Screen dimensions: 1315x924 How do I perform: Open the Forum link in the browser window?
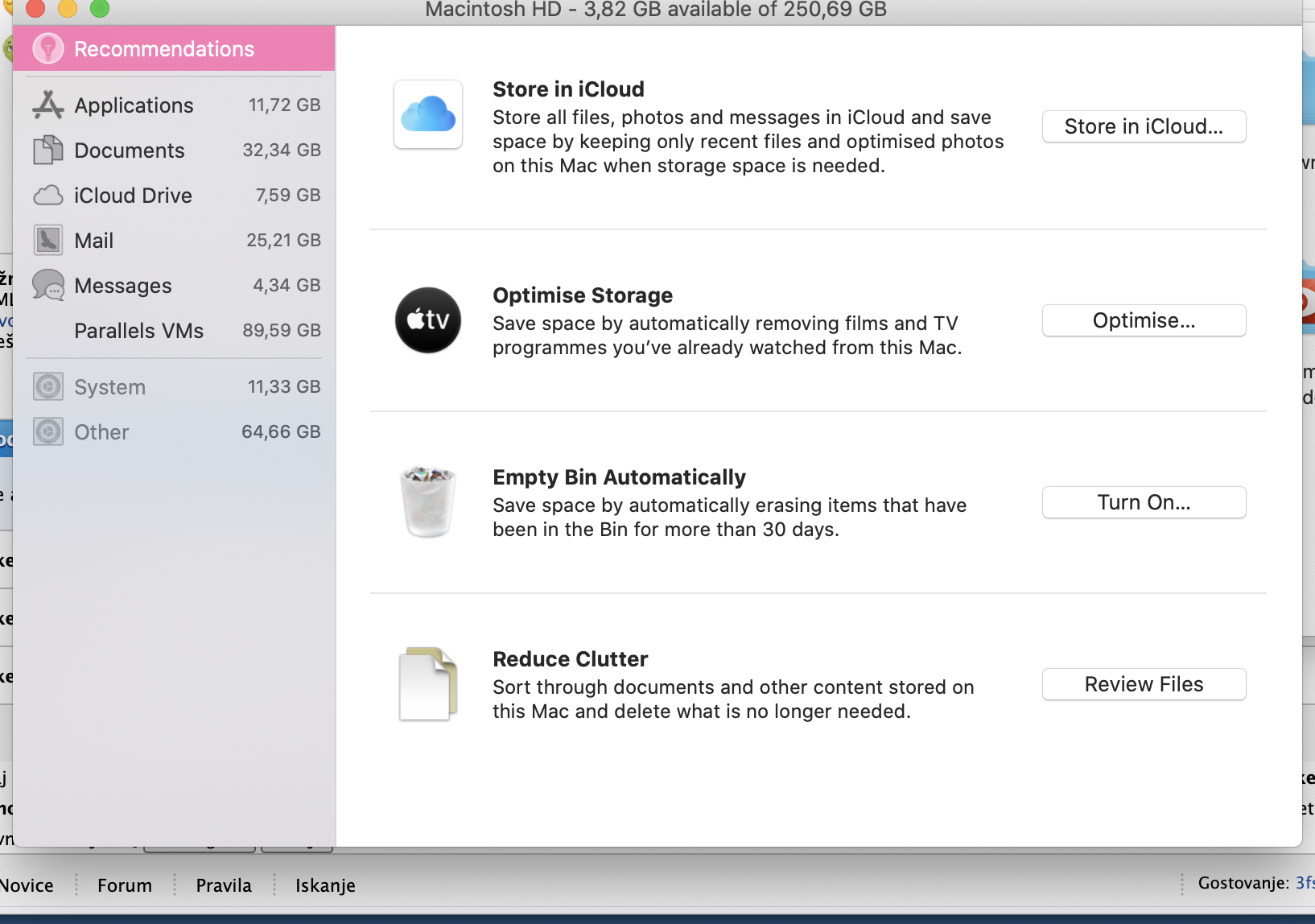(125, 885)
